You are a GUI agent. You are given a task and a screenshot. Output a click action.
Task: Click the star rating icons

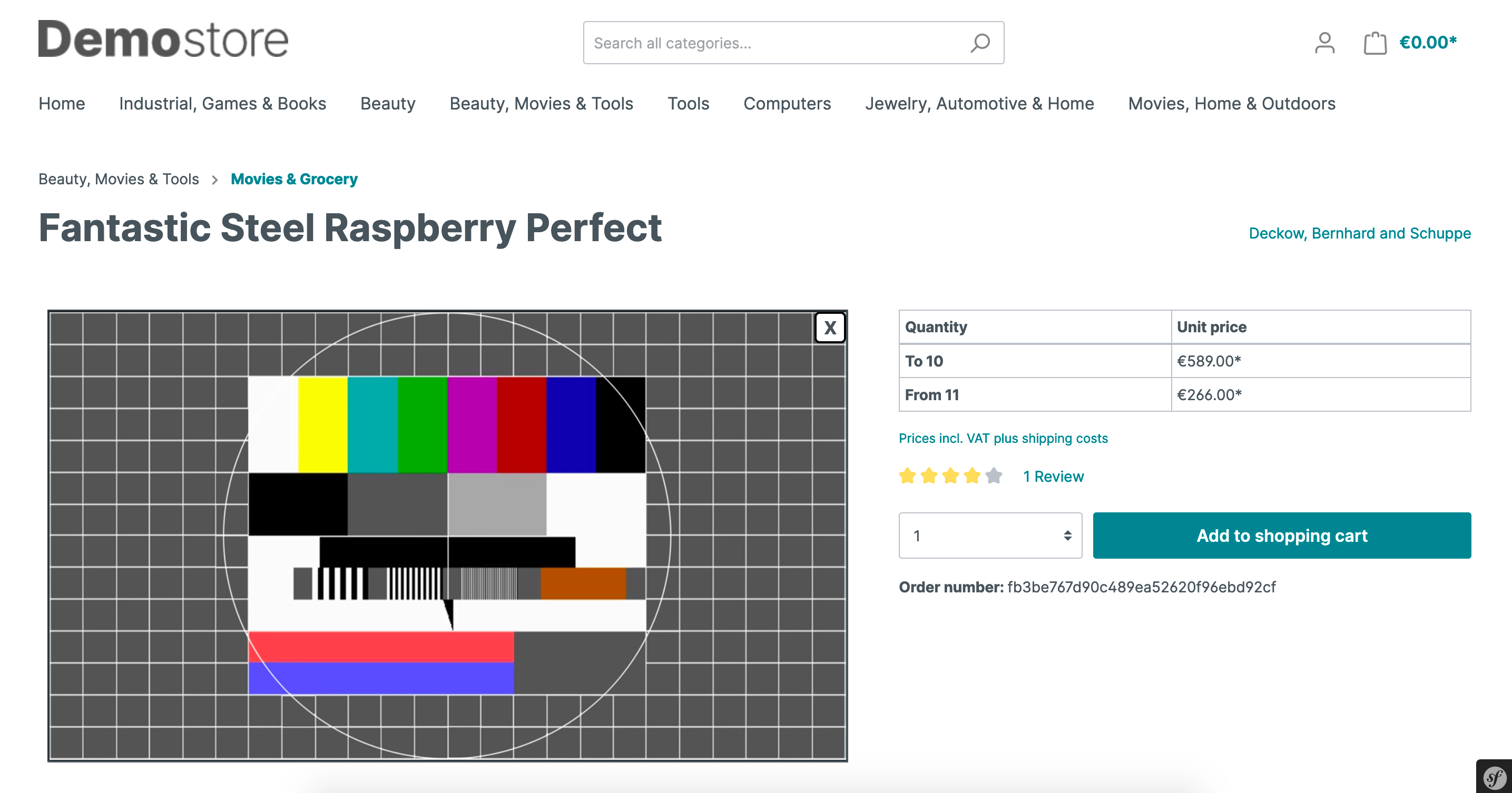(950, 475)
